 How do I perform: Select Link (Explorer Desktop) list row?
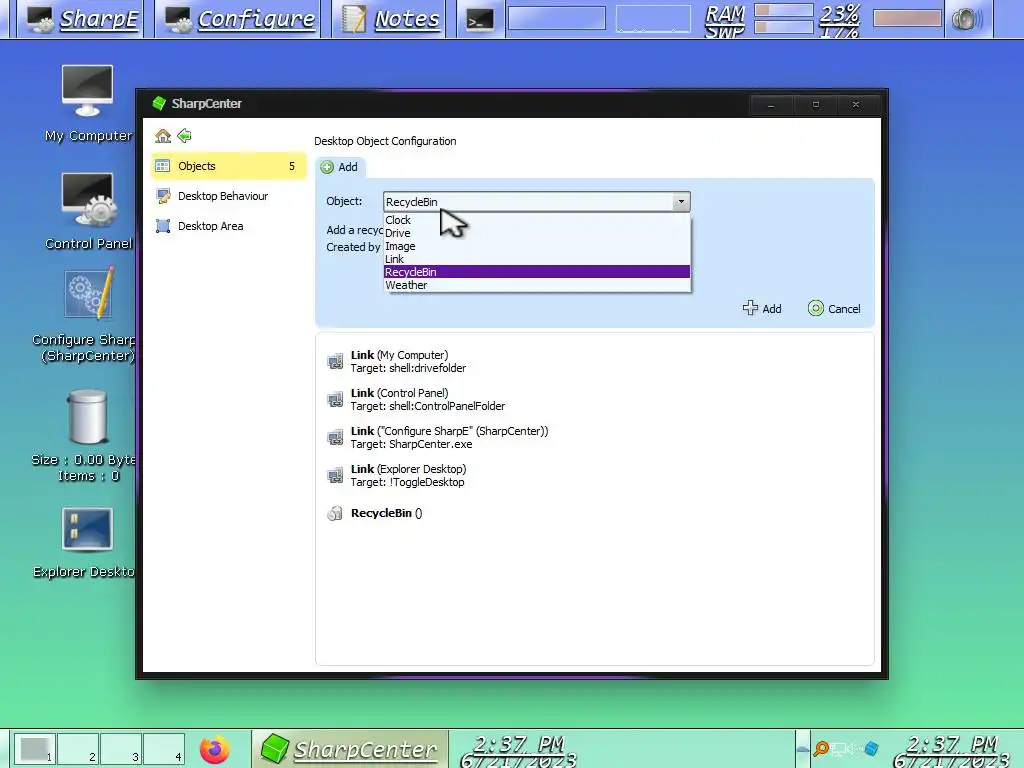point(594,475)
